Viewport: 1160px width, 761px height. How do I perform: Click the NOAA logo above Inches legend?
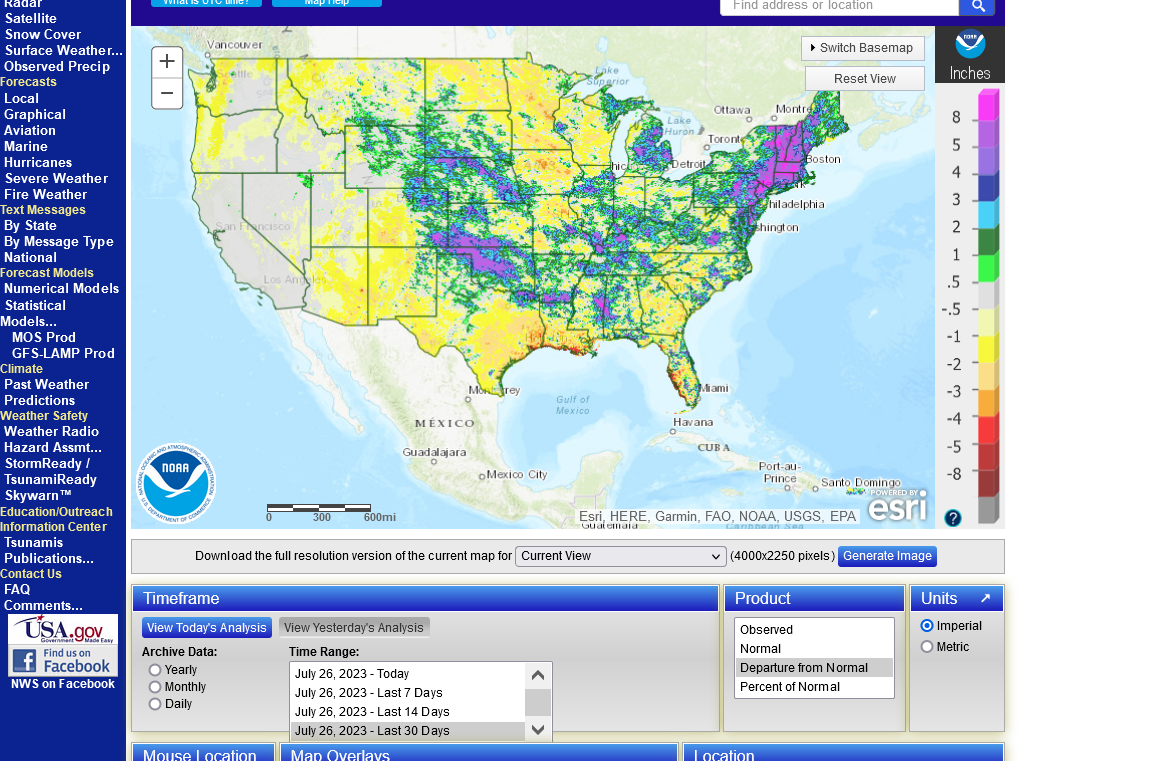pos(970,44)
